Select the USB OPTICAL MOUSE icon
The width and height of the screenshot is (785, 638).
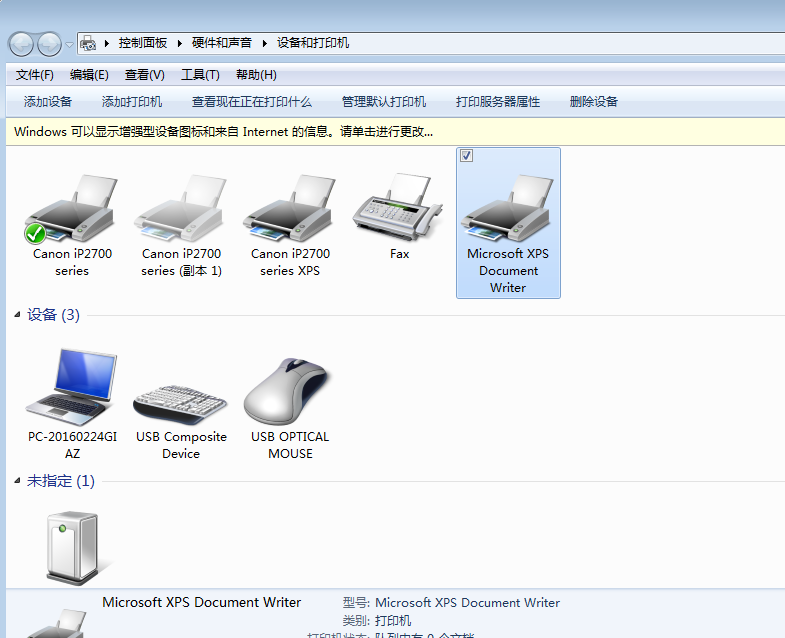[287, 392]
